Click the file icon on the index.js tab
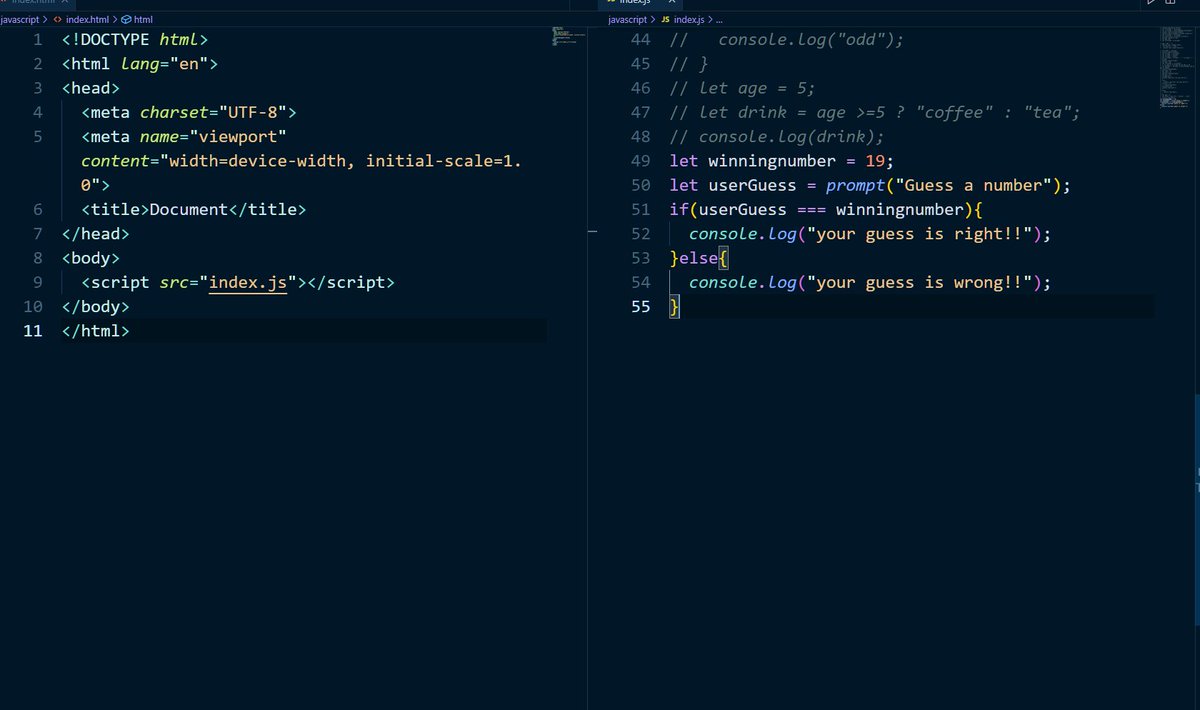This screenshot has height=710, width=1200. point(612,4)
